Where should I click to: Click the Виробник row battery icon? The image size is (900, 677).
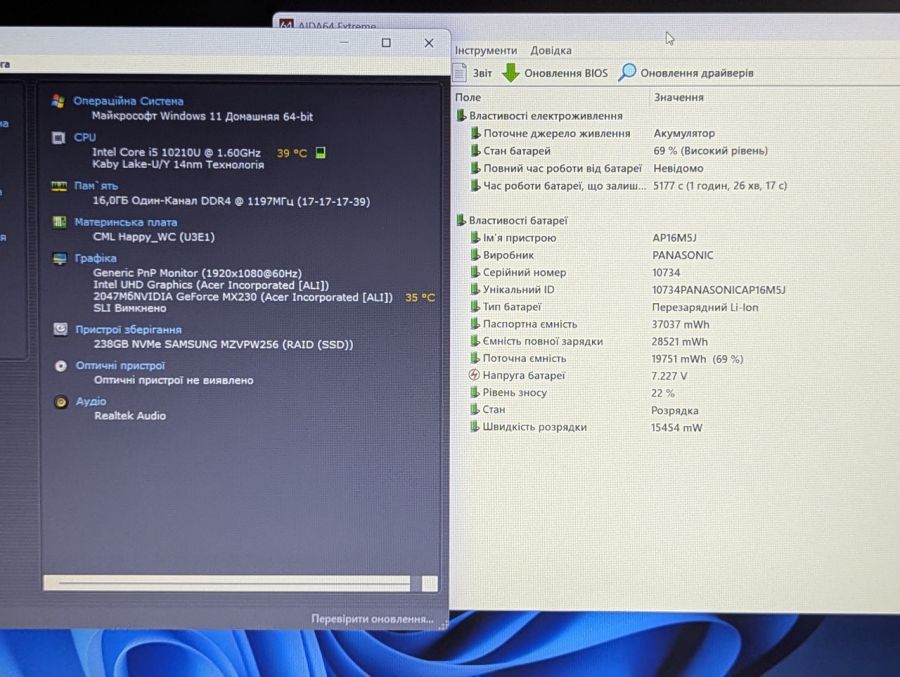point(475,254)
